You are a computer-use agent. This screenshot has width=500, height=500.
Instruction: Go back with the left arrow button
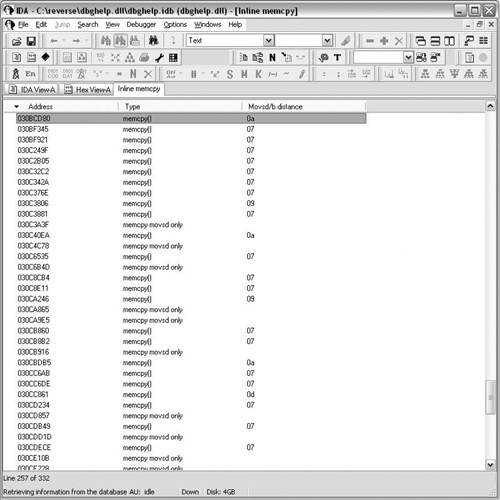[x=54, y=41]
